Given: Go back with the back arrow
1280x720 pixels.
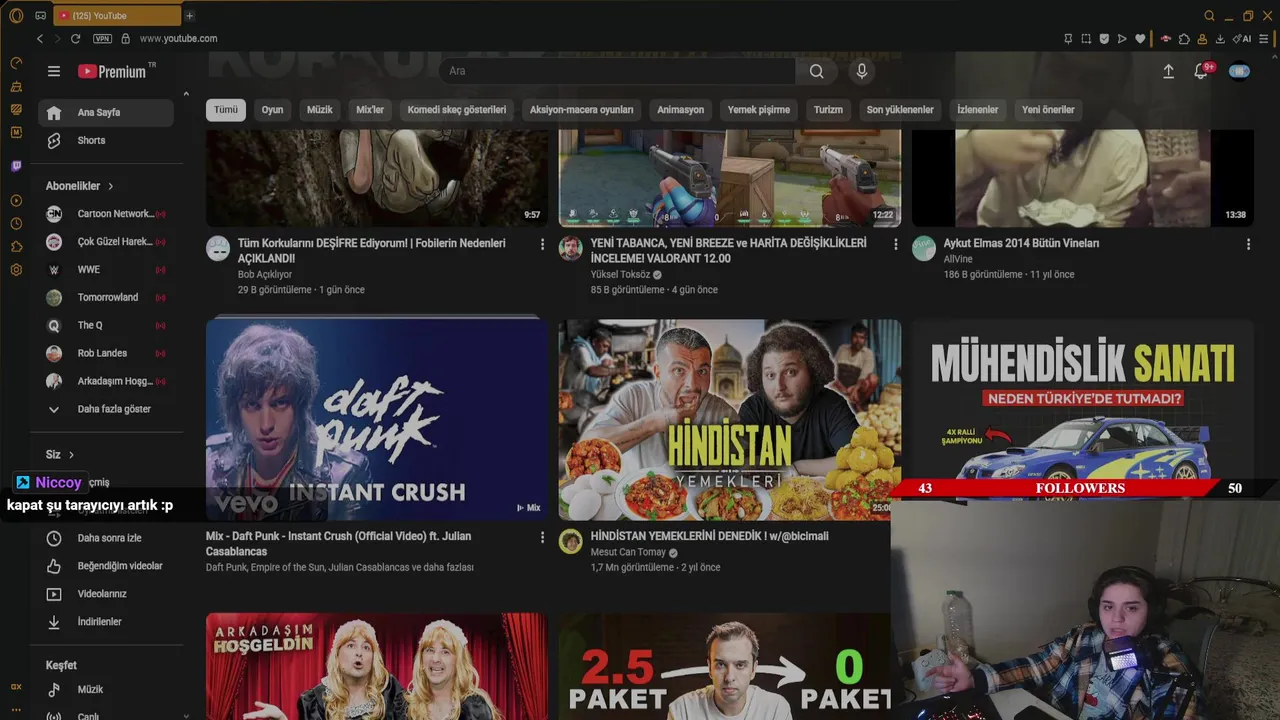Looking at the screenshot, I should [x=40, y=38].
